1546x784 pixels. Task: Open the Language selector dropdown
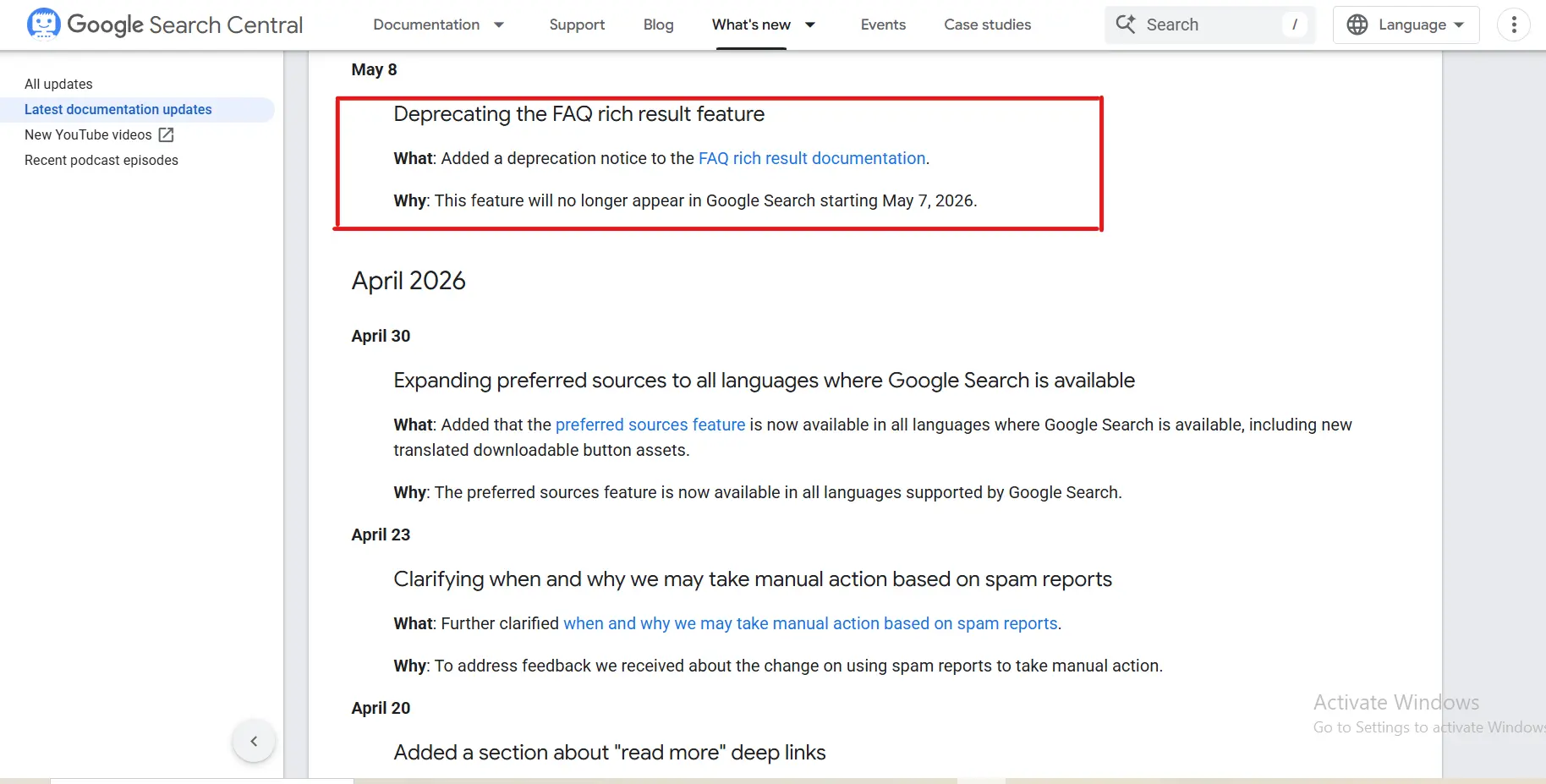click(x=1406, y=25)
